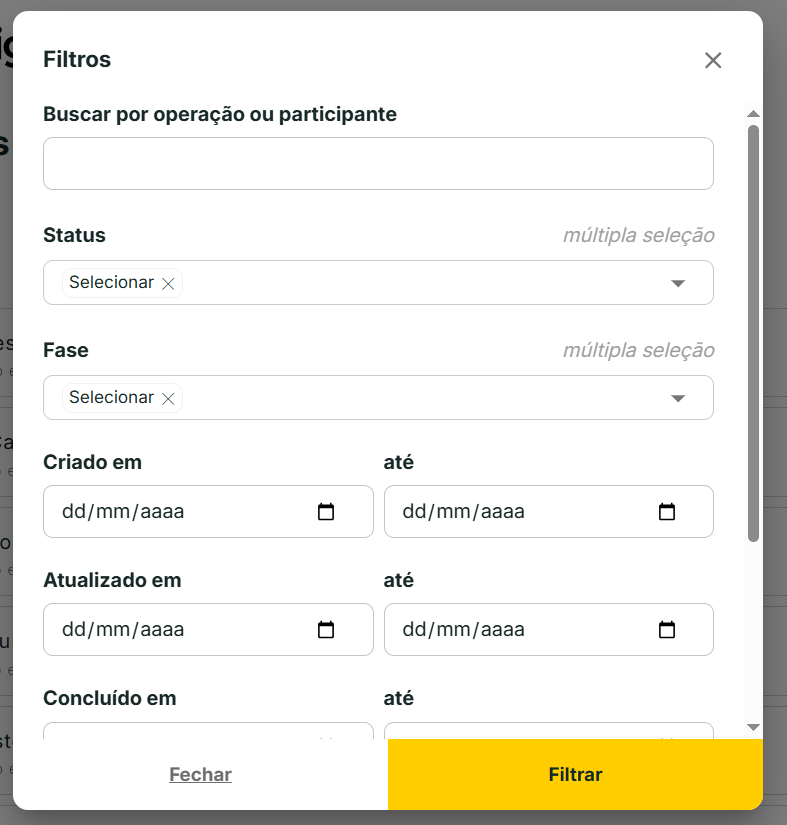The height and width of the screenshot is (825, 787).
Task: Click the Fechar link
Action: tap(200, 775)
